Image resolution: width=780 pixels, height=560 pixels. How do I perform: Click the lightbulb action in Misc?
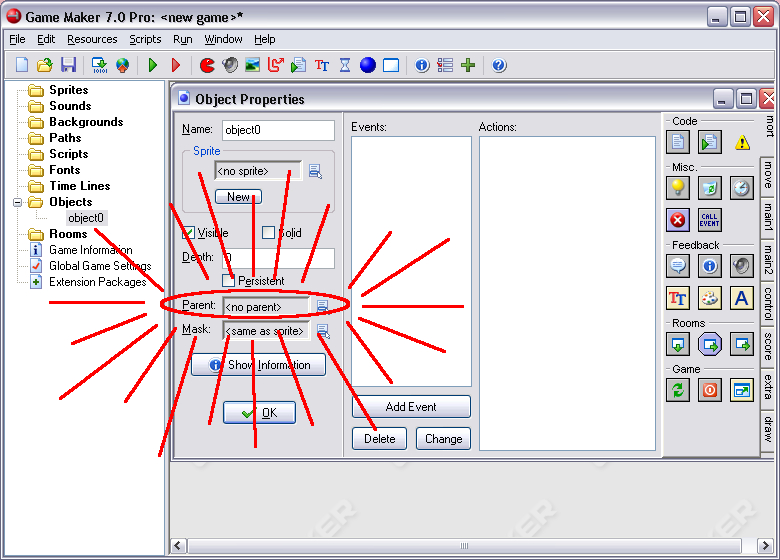pos(679,187)
